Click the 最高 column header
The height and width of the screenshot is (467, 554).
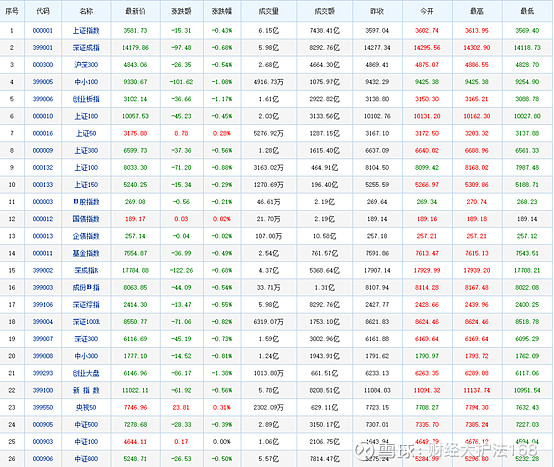point(477,11)
